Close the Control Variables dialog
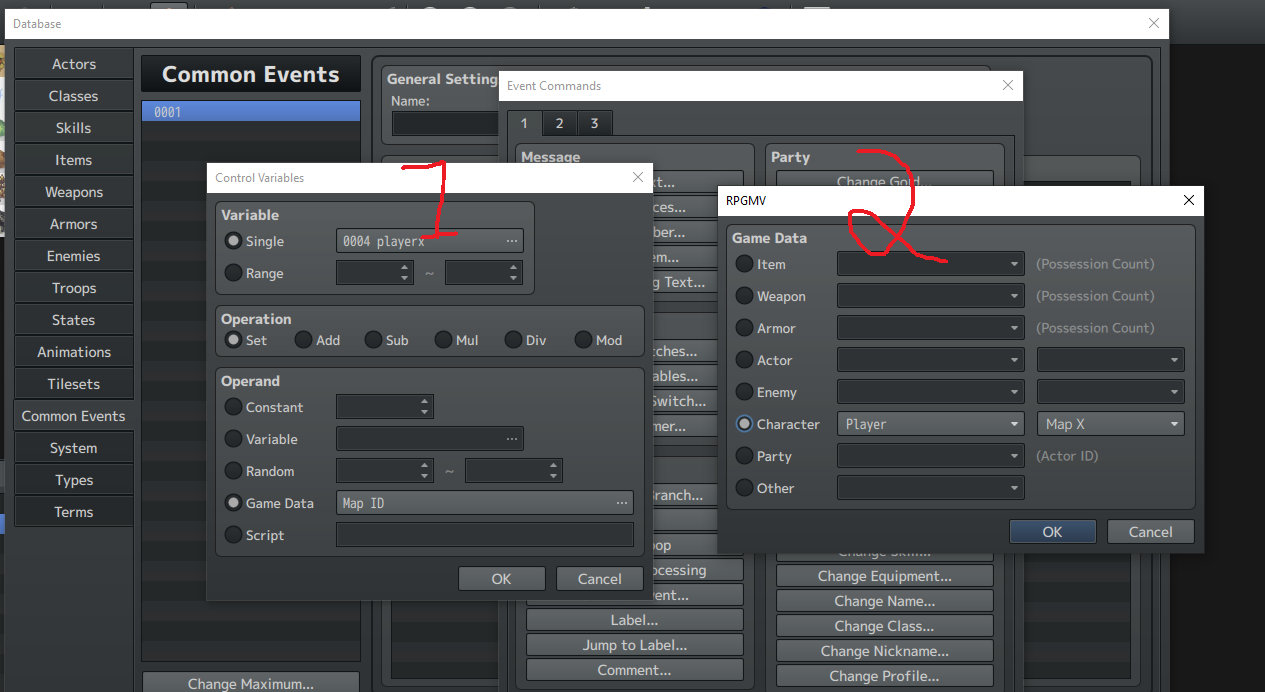Screen dimensions: 1265x692 [x=638, y=177]
